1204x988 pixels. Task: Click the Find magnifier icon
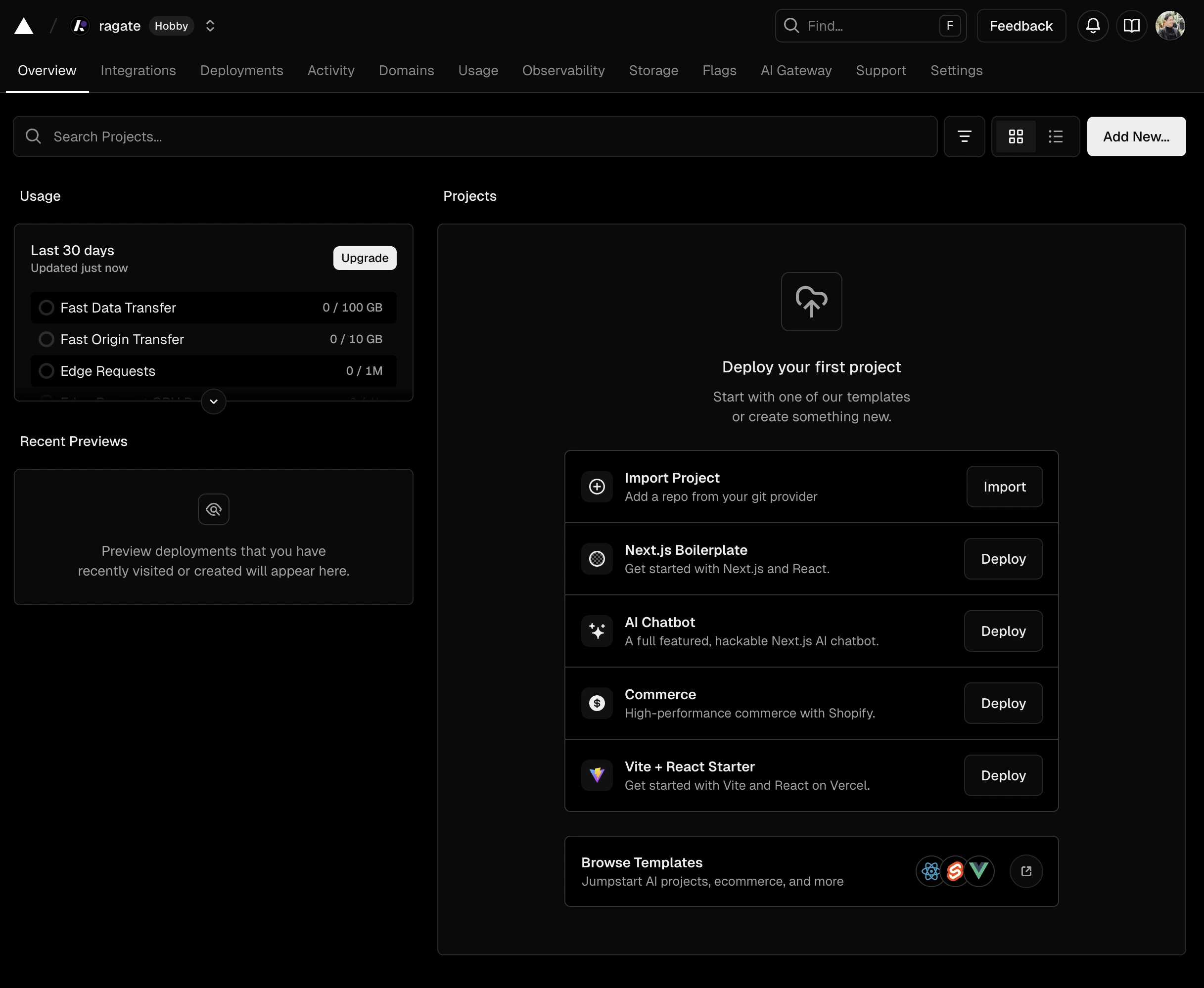coord(791,26)
